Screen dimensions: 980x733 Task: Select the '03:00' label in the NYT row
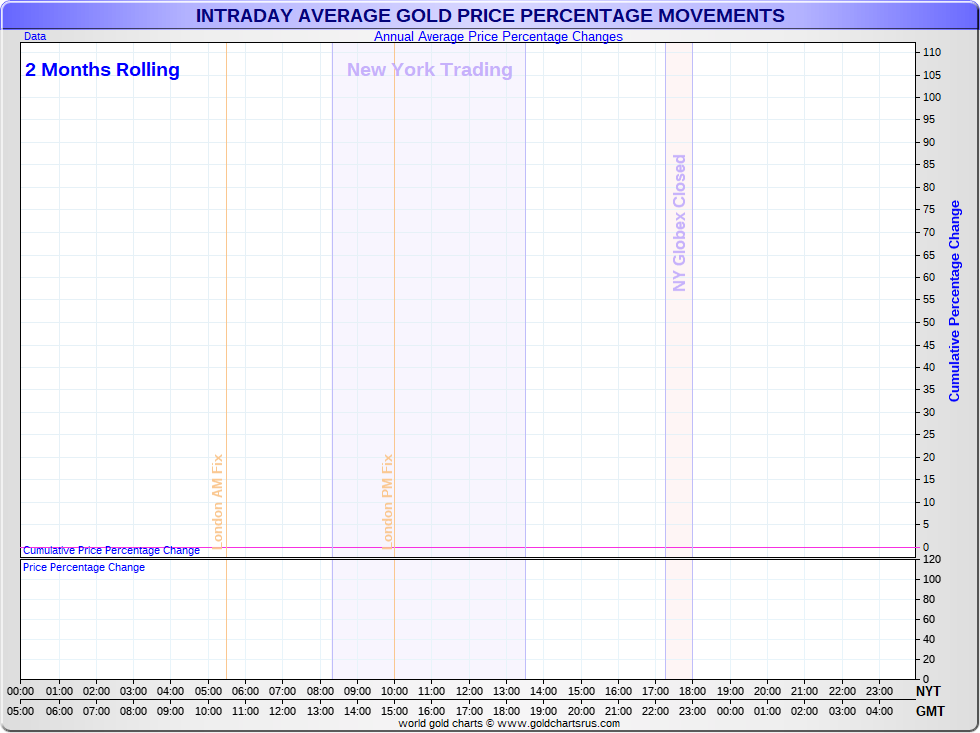pos(133,691)
